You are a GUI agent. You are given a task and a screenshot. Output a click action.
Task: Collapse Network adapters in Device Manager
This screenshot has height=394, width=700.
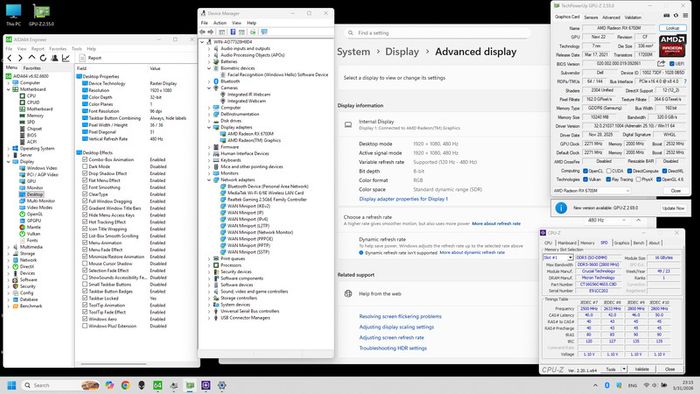(209, 180)
